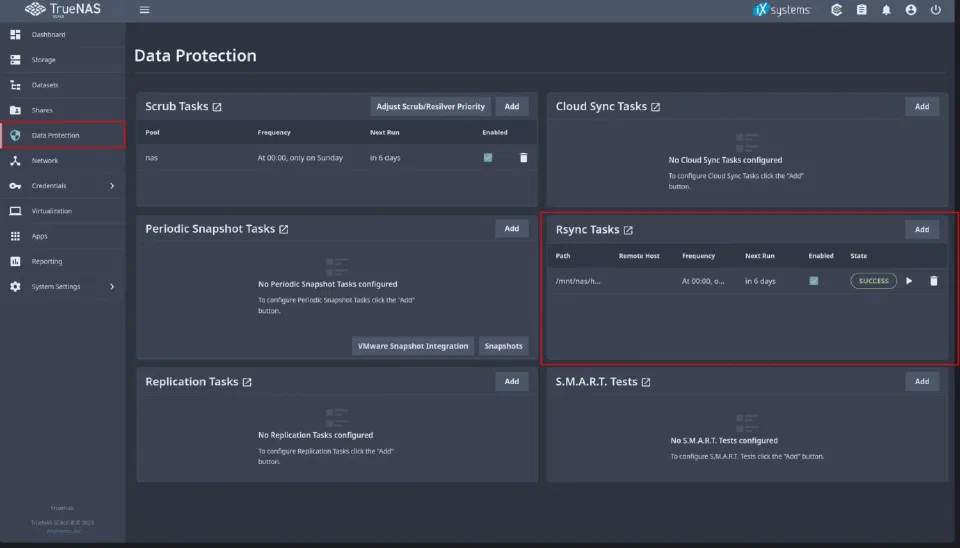
Task: Open the alerts bell icon
Action: [x=886, y=10]
